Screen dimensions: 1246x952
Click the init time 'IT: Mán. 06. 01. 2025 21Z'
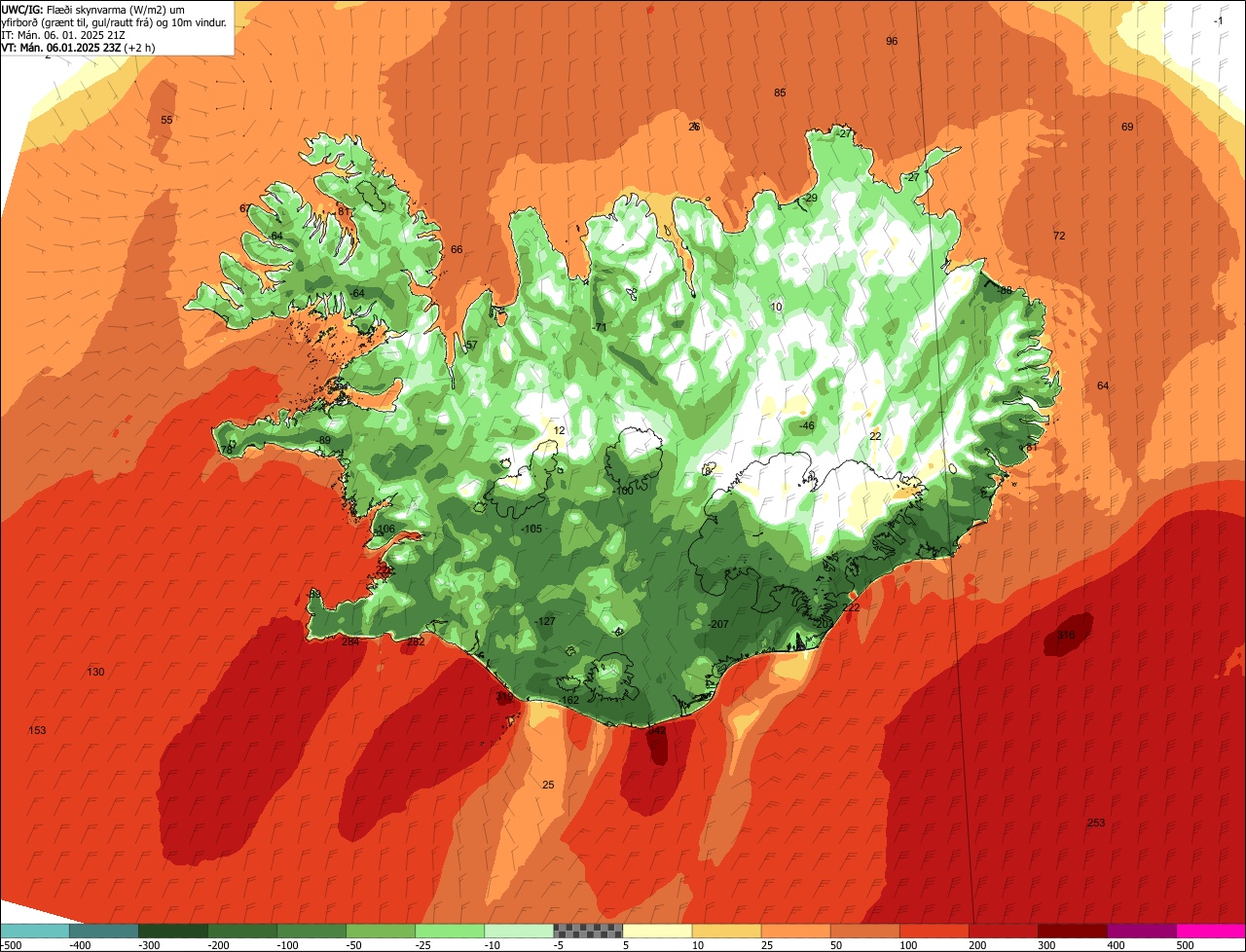(62, 34)
